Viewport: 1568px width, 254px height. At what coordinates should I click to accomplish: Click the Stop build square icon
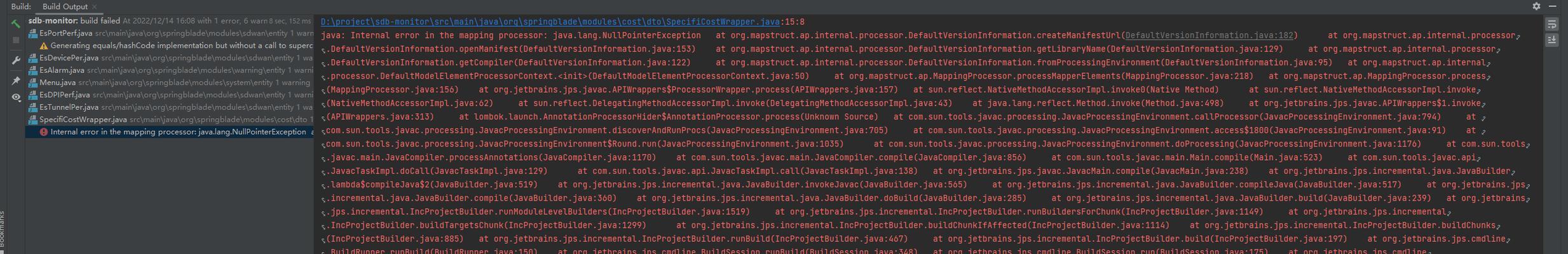15,40
